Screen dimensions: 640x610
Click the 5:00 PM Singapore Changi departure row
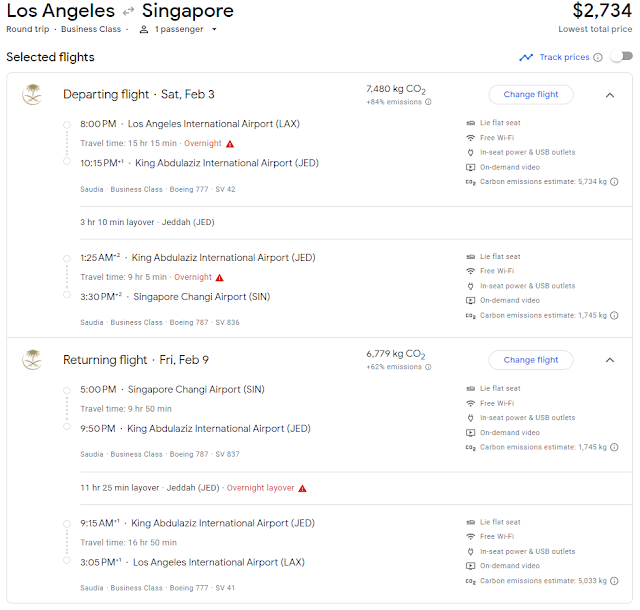[x=172, y=390]
